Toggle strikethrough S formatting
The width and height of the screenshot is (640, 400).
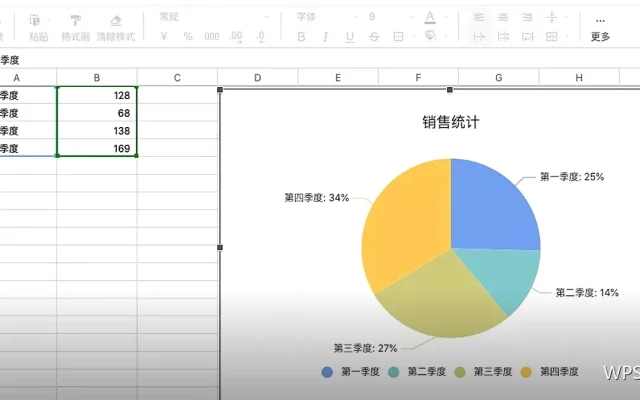click(374, 37)
